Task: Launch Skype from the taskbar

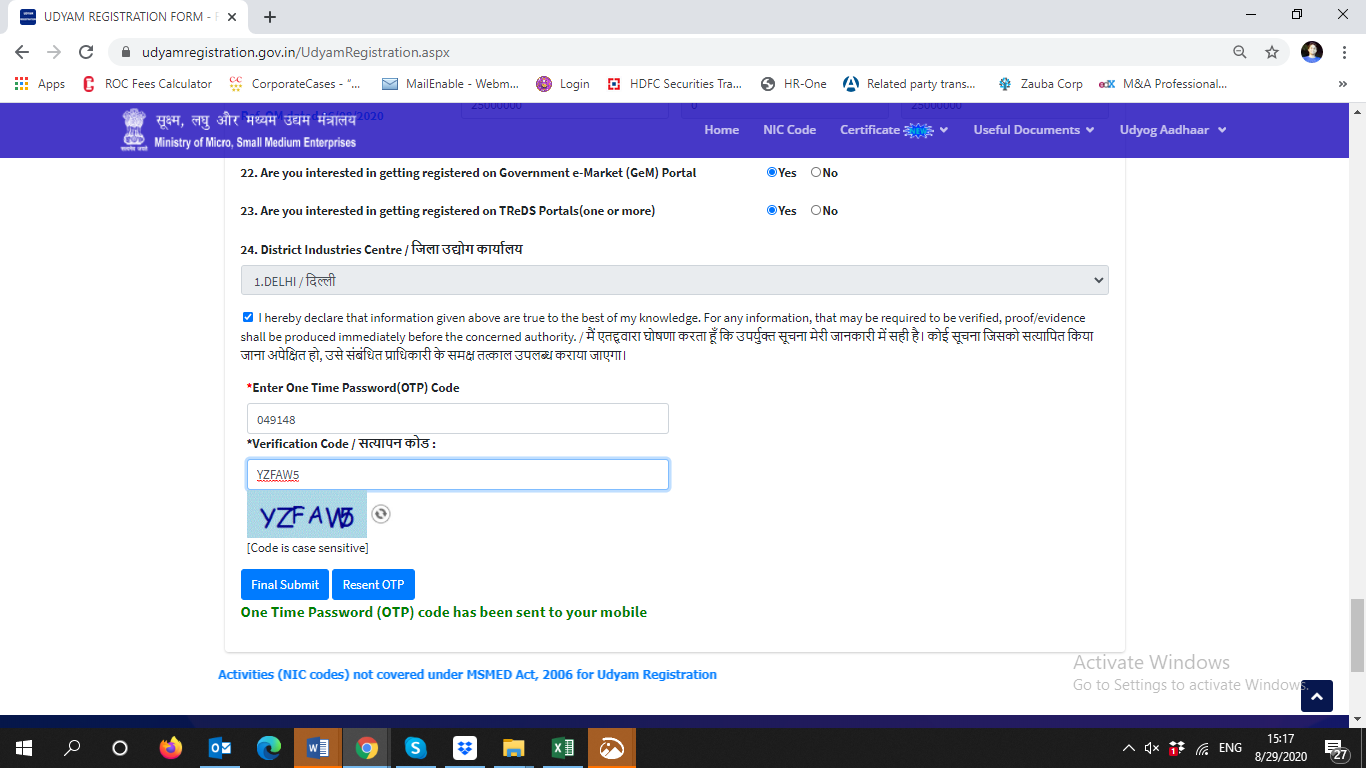Action: pyautogui.click(x=415, y=748)
